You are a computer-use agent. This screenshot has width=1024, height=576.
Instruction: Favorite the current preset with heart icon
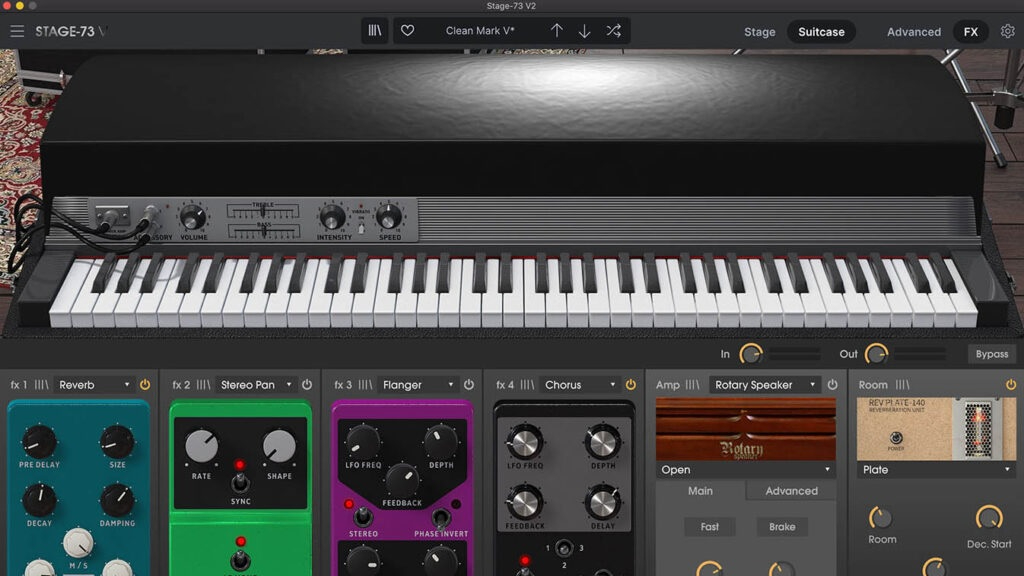tap(408, 31)
